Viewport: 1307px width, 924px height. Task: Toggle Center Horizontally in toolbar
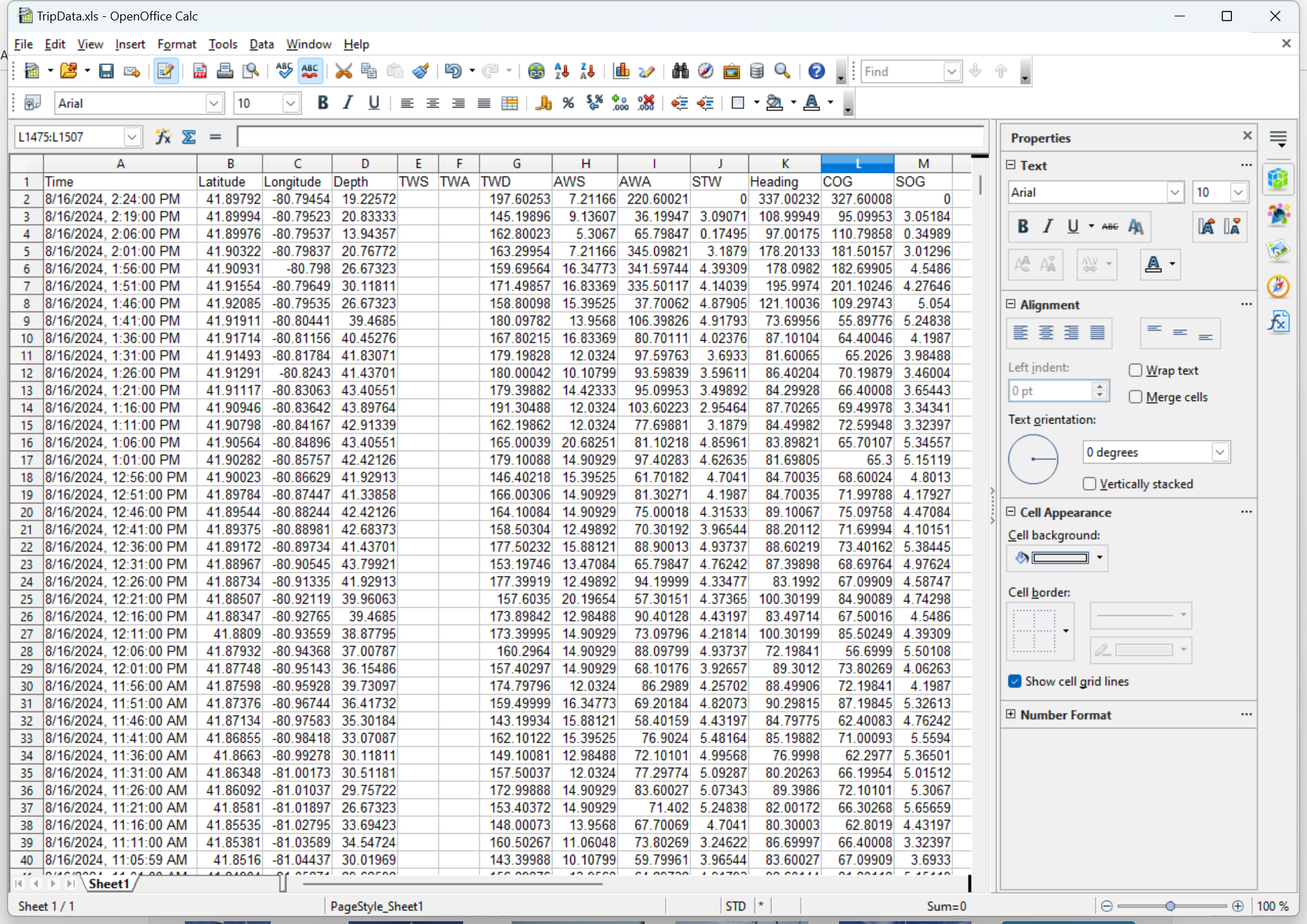pos(432,103)
